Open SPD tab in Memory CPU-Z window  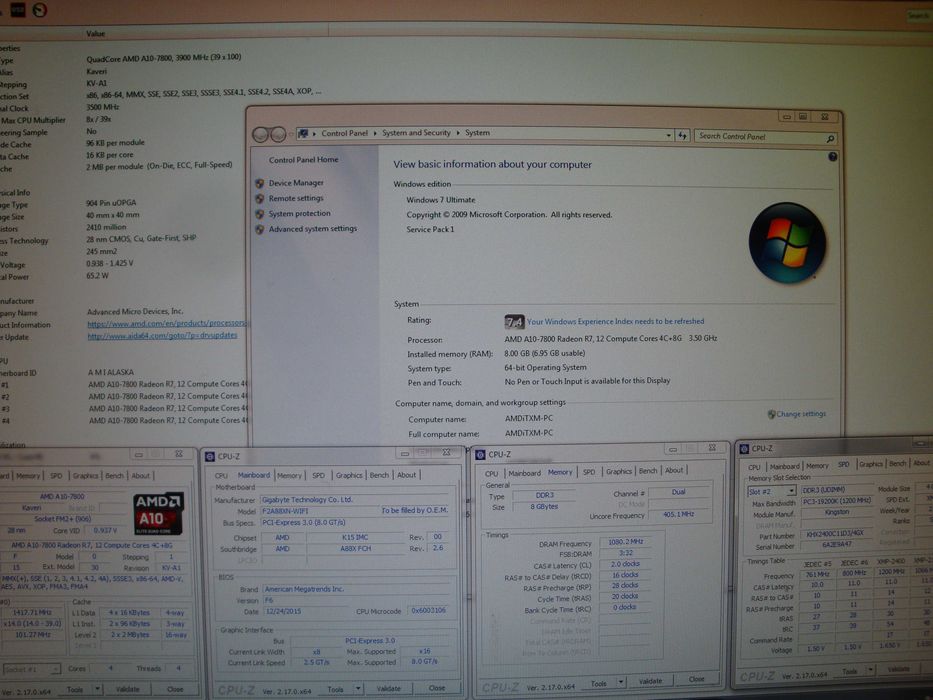(x=589, y=472)
